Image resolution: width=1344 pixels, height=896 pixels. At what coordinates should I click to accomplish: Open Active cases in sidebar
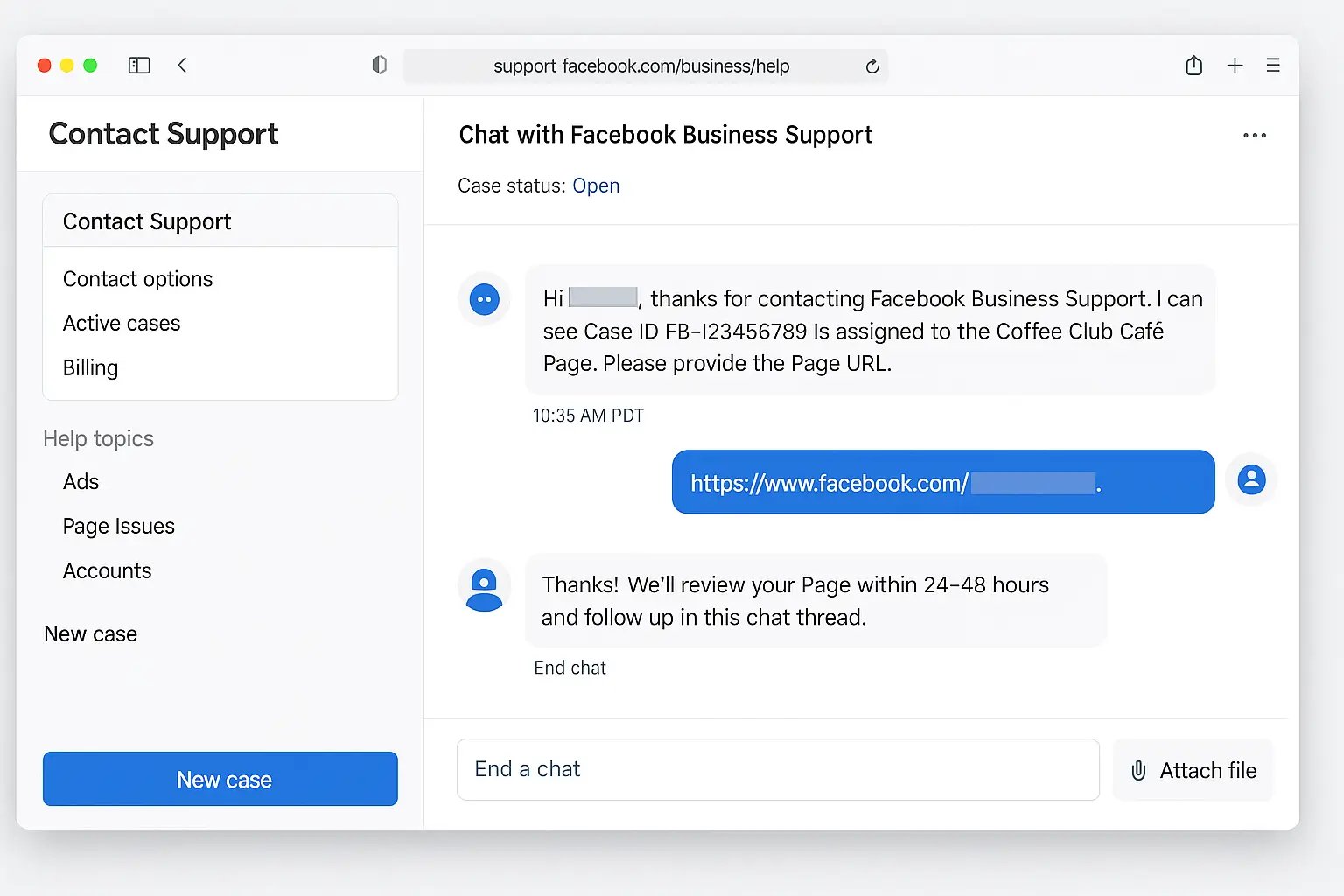pyautogui.click(x=122, y=324)
